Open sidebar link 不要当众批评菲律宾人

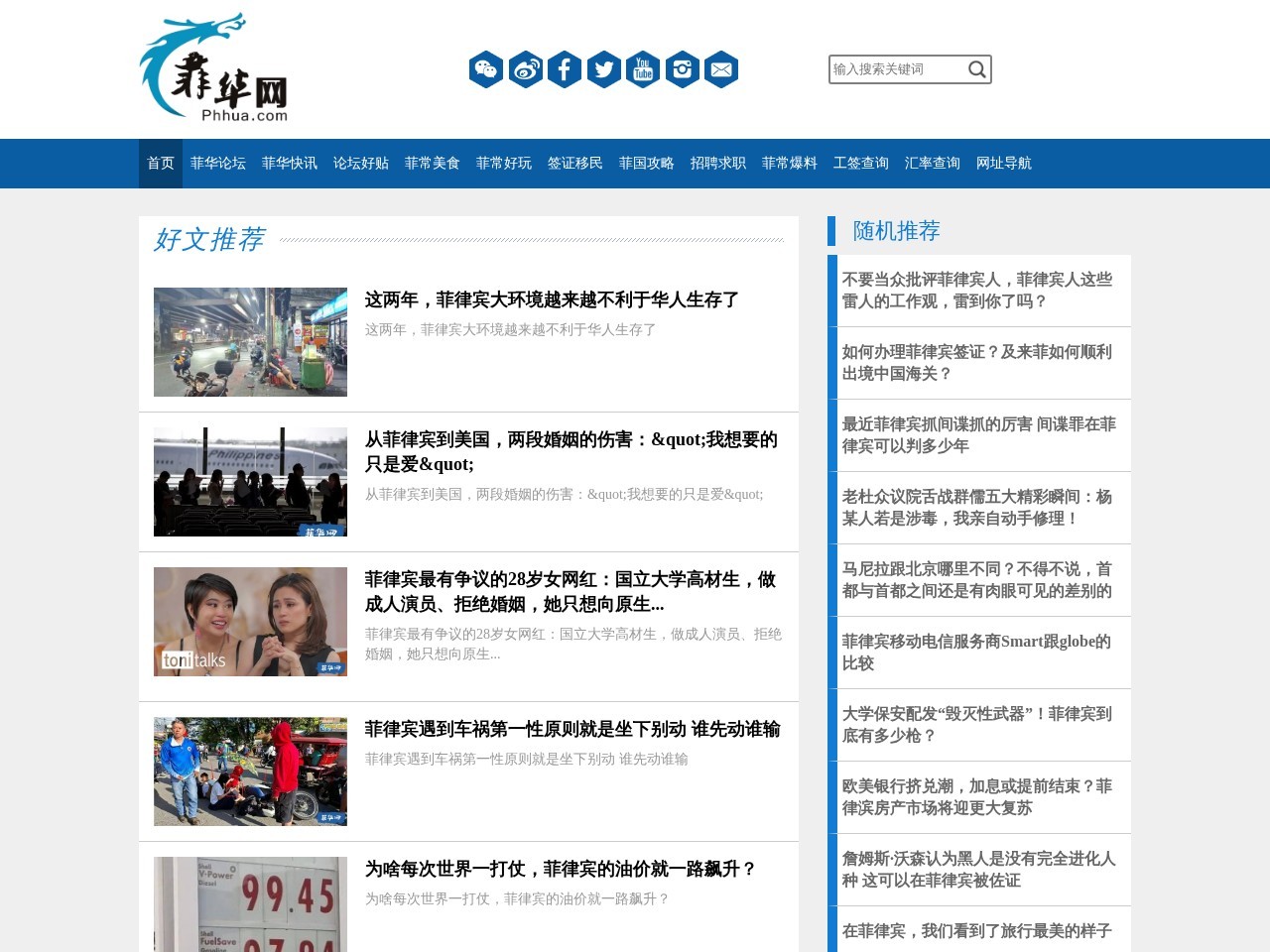[977, 291]
